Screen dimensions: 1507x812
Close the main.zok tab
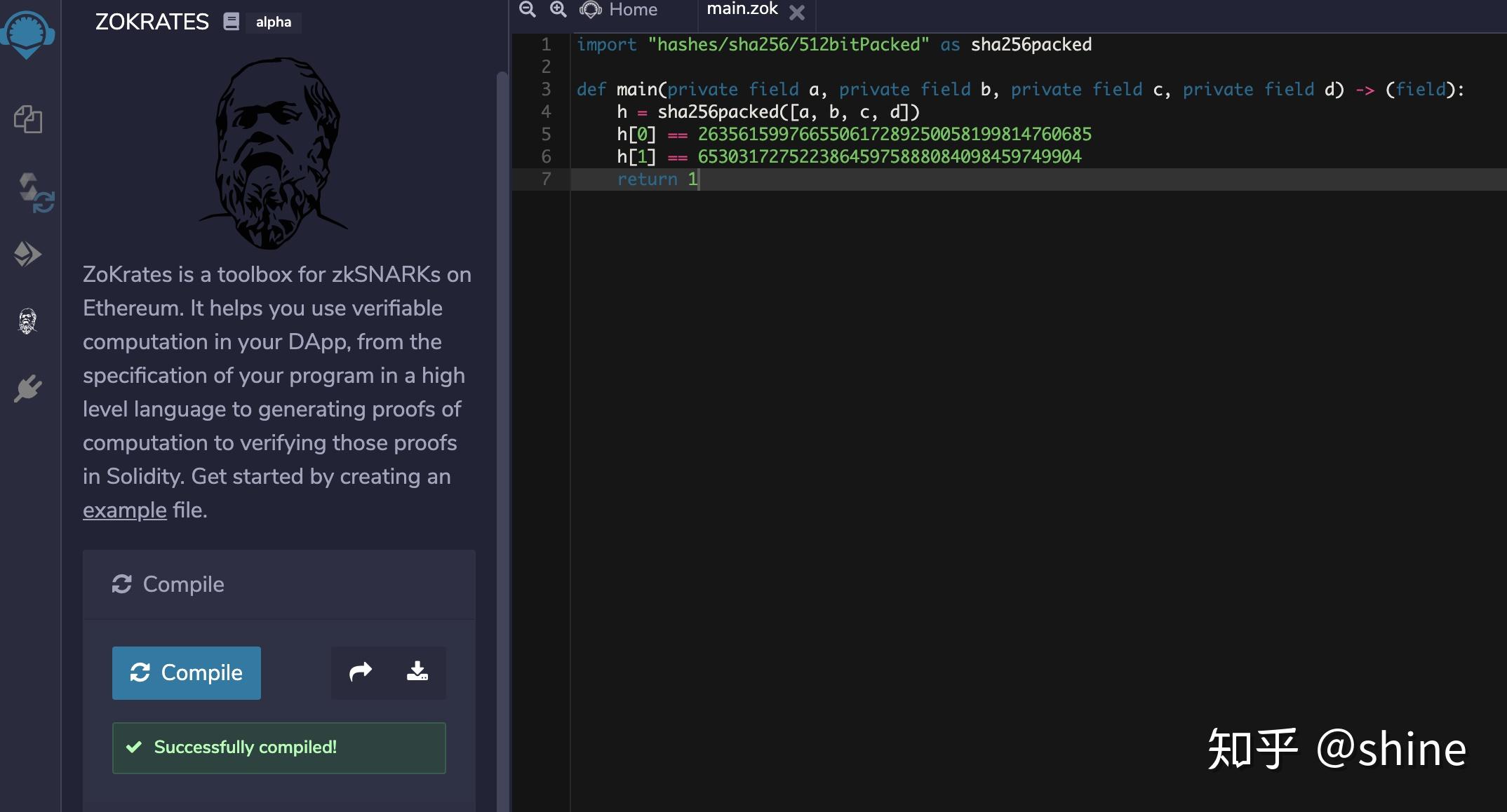(x=797, y=12)
